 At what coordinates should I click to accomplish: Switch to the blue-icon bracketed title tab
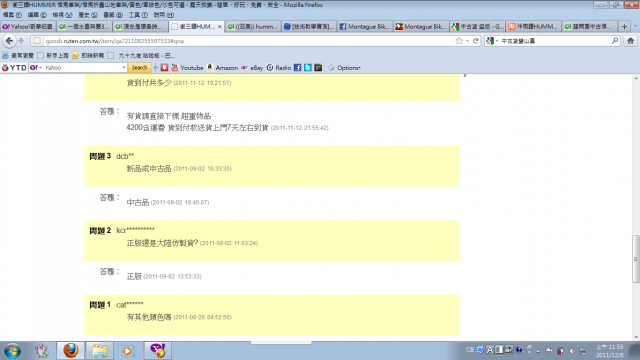point(309,27)
